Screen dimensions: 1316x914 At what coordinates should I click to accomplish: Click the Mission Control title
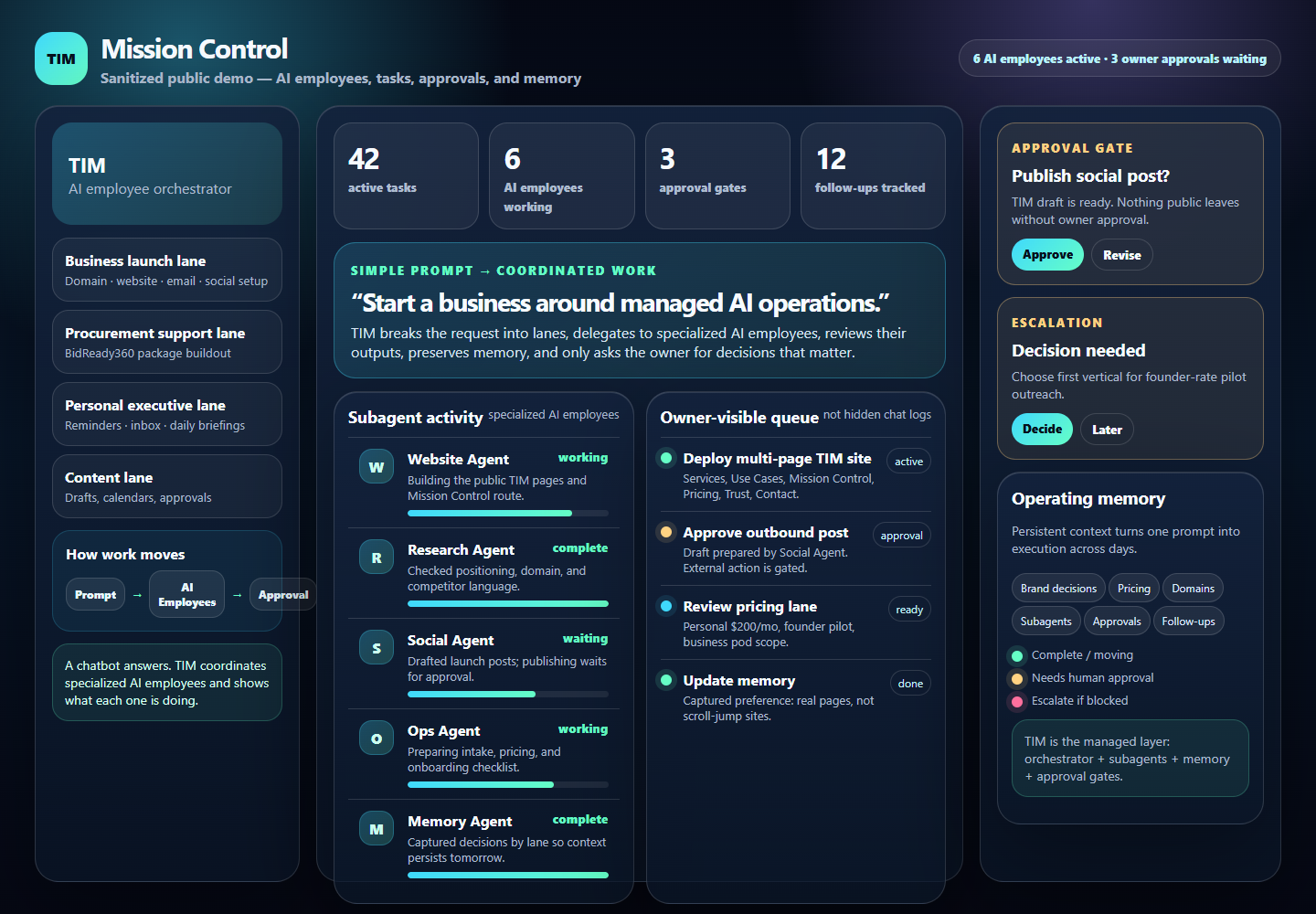195,48
